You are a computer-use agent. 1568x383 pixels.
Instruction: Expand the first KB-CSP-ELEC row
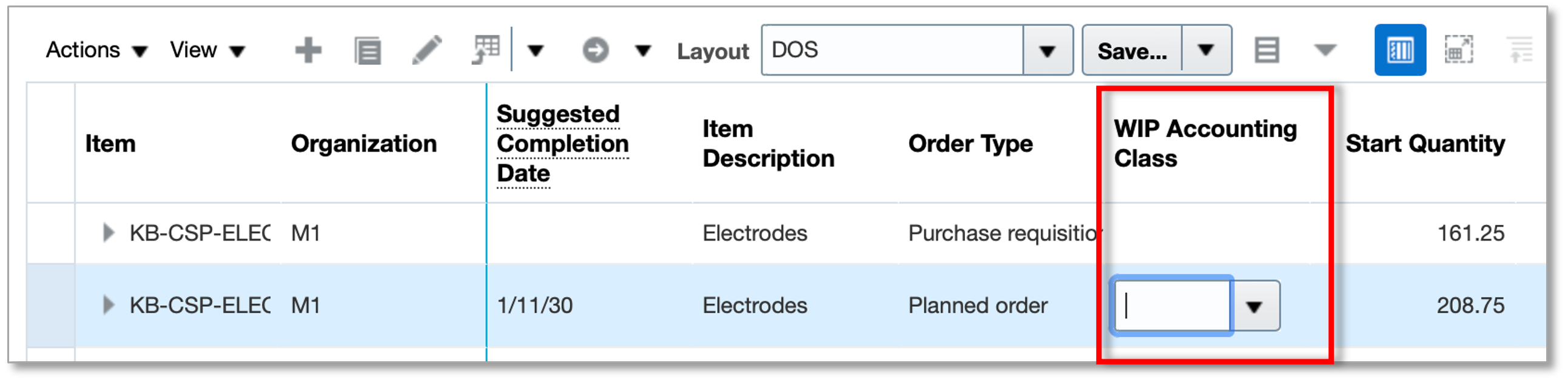(x=109, y=233)
